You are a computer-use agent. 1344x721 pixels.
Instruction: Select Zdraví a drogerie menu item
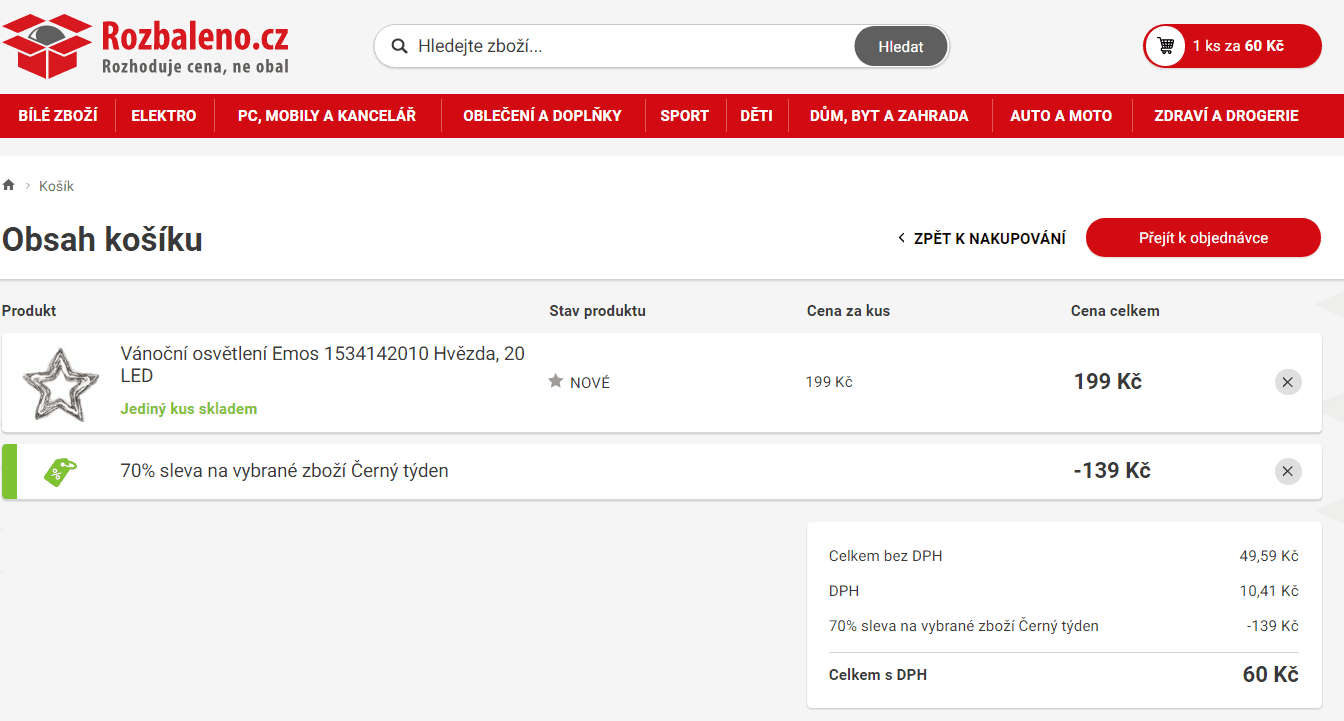pyautogui.click(x=1226, y=115)
